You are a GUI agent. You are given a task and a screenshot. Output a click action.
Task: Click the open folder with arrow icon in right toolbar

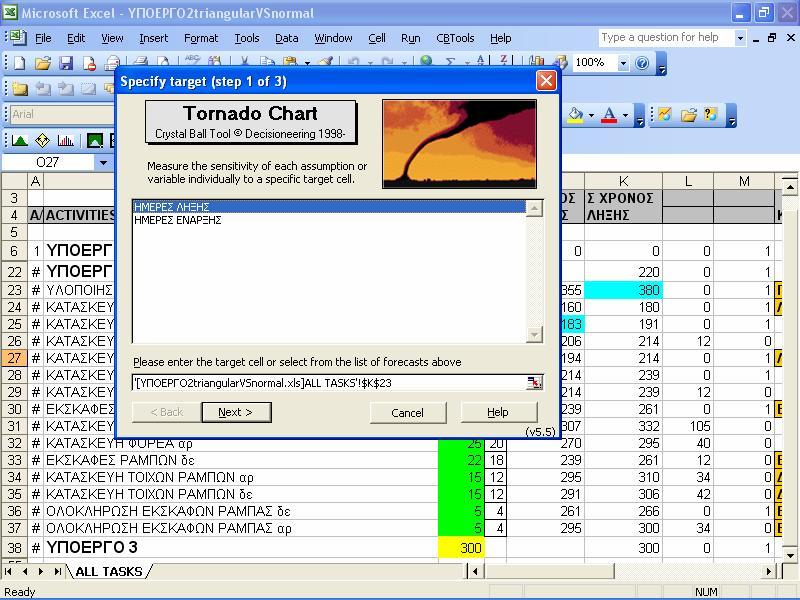(x=688, y=114)
